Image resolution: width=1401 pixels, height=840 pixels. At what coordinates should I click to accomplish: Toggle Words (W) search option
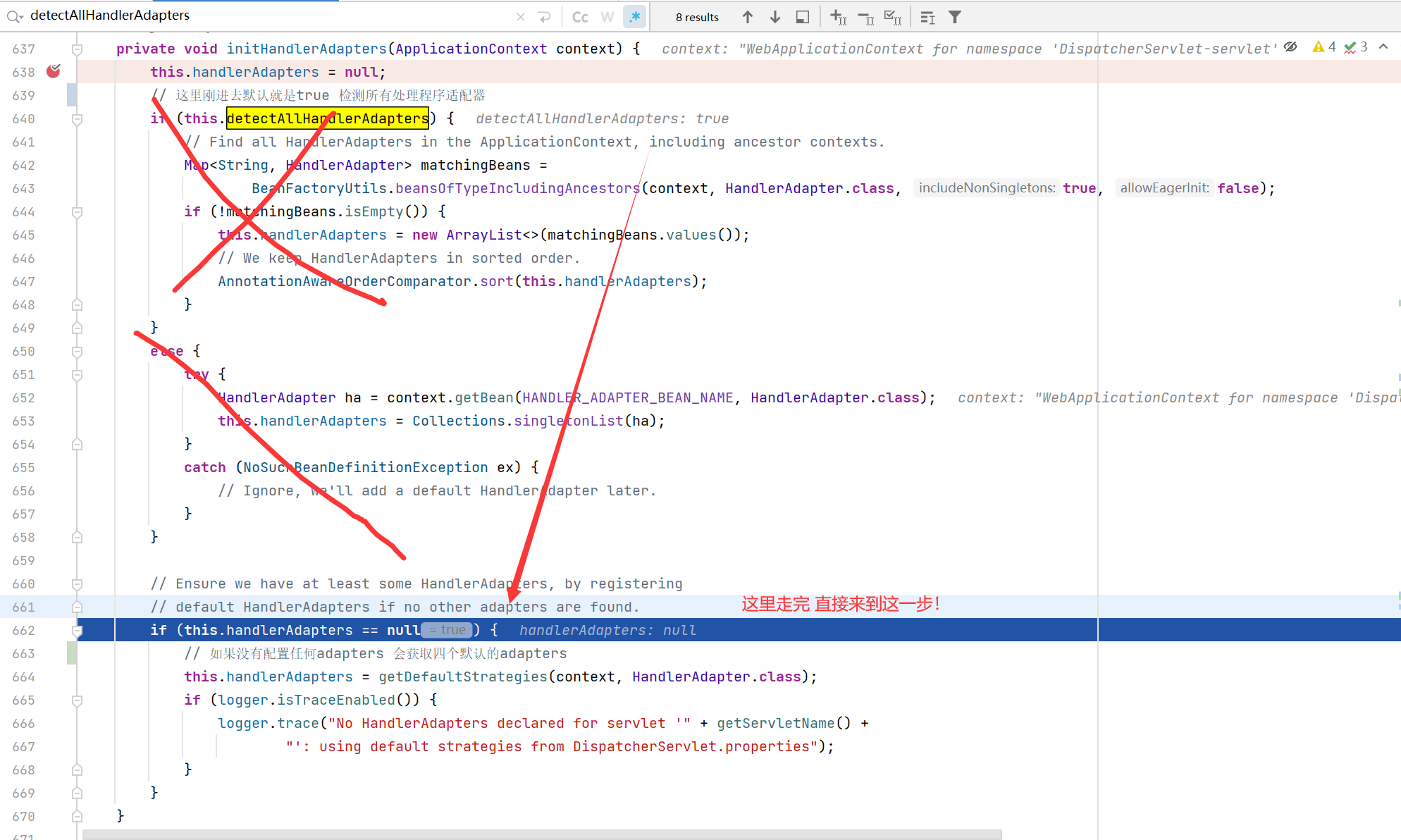click(607, 17)
